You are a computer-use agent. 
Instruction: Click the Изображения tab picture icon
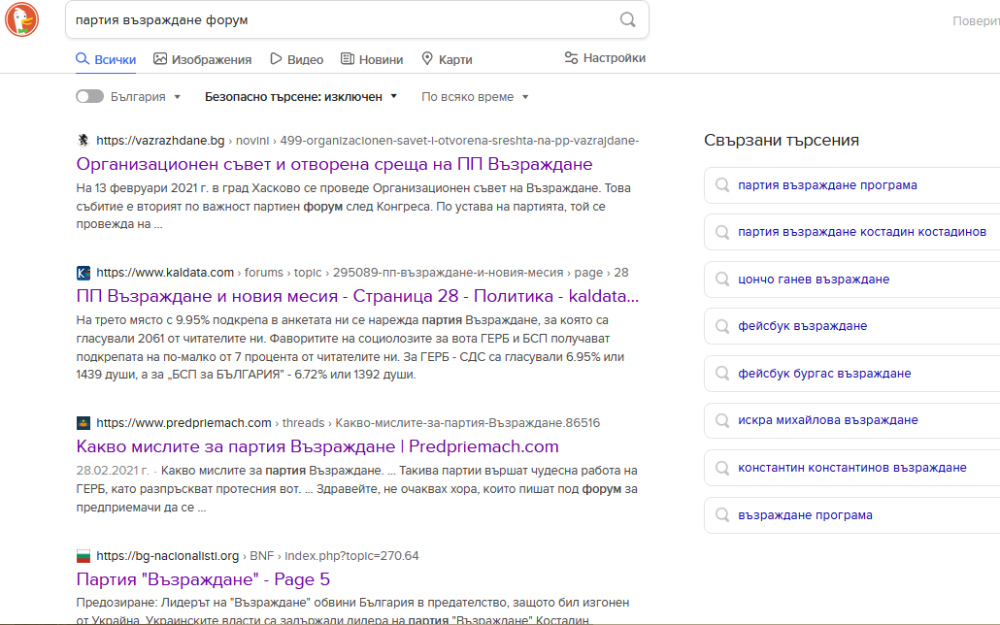[159, 59]
